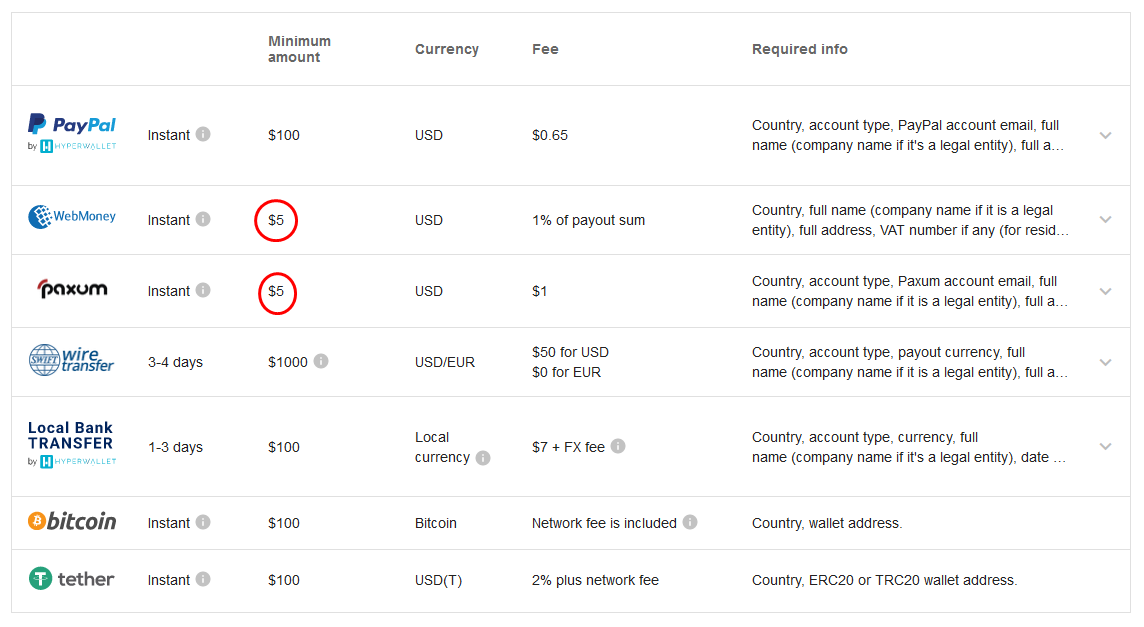
Task: Click the Bitcoin logo
Action: click(72, 521)
